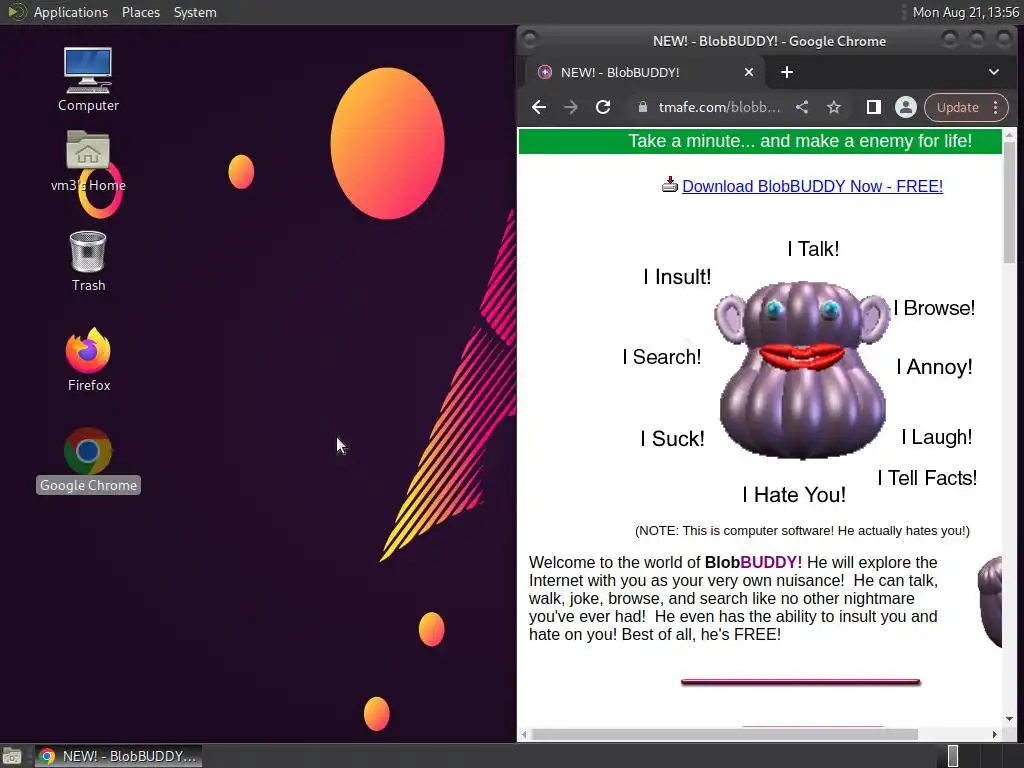Click the bold BlobBUDDY! name in the welcome paragraph
Image resolution: width=1024 pixels, height=768 pixels.
click(753, 562)
